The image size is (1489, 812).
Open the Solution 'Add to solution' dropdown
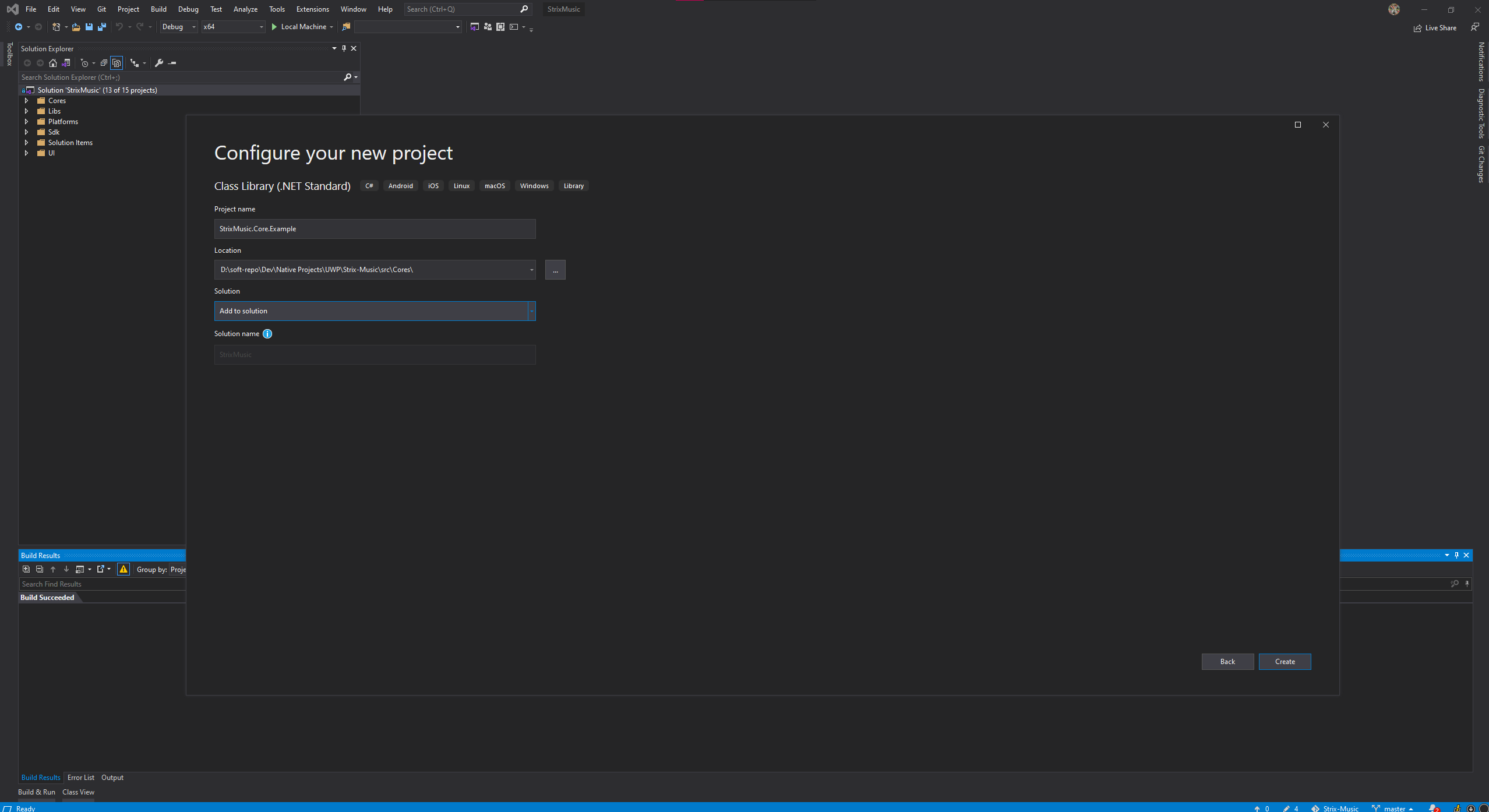pyautogui.click(x=531, y=311)
